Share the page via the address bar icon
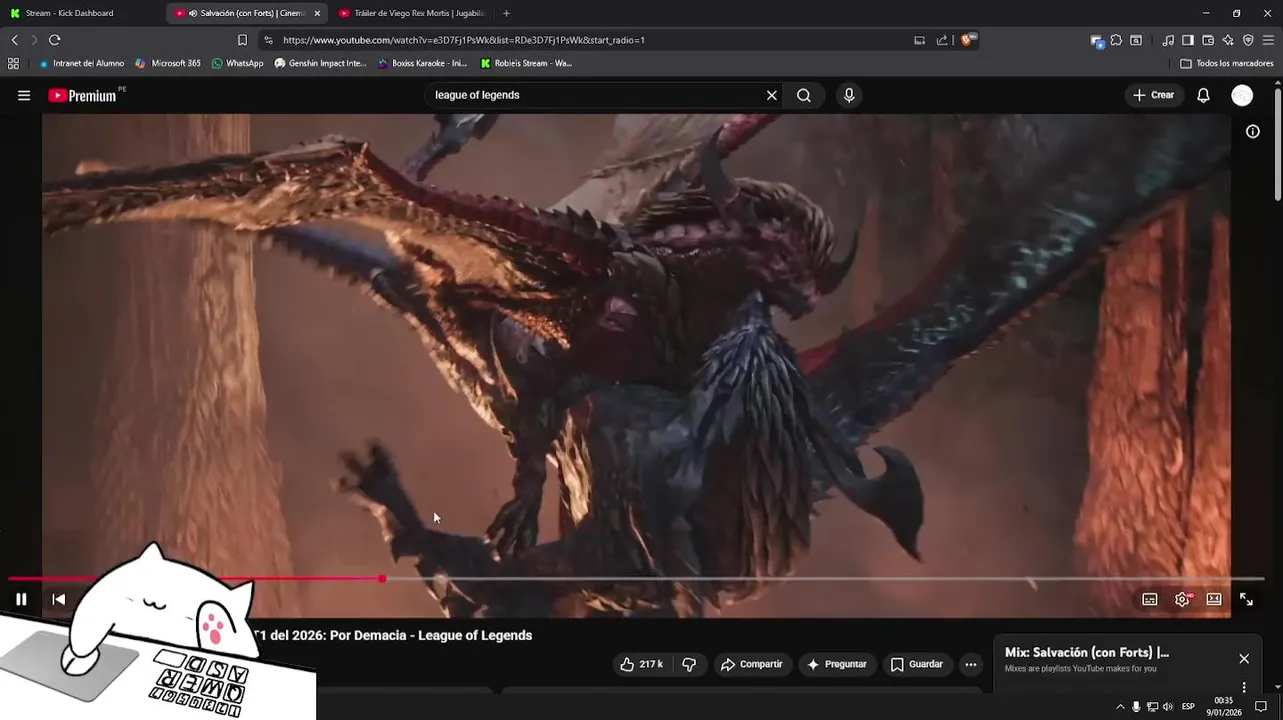The width and height of the screenshot is (1283, 720). point(942,40)
